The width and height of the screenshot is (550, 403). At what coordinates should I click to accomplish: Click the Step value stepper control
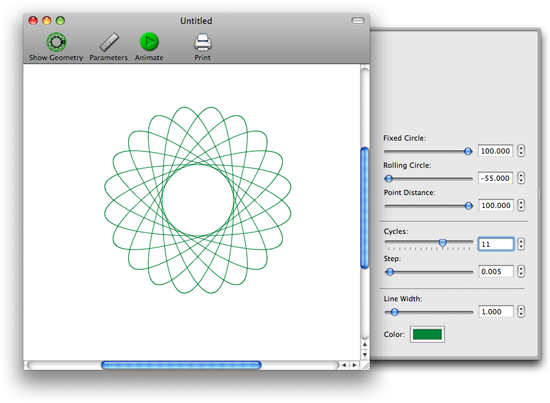click(521, 271)
